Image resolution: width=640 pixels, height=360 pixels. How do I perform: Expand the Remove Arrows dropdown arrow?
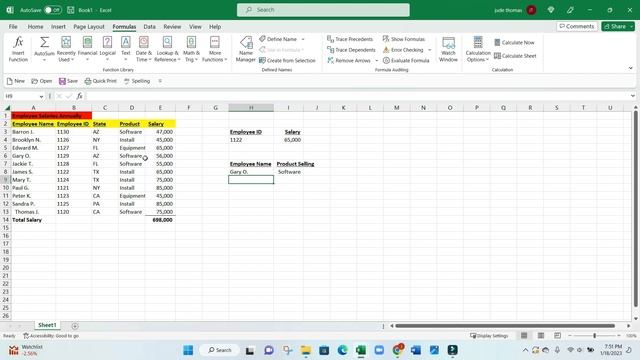coord(377,60)
